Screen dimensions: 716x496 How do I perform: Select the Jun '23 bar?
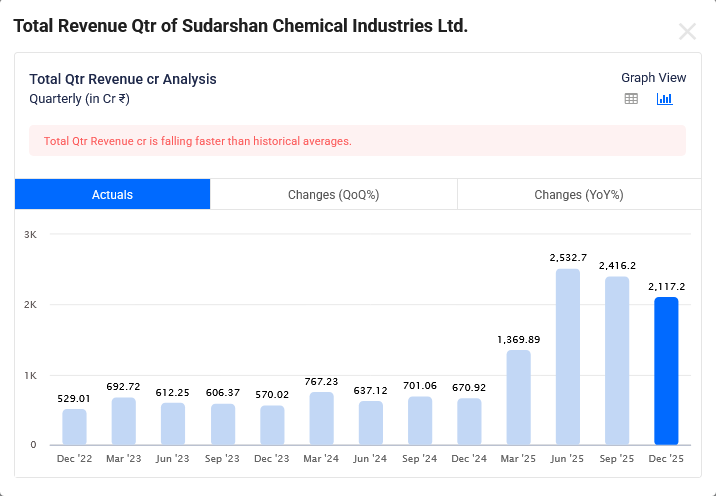coord(173,424)
